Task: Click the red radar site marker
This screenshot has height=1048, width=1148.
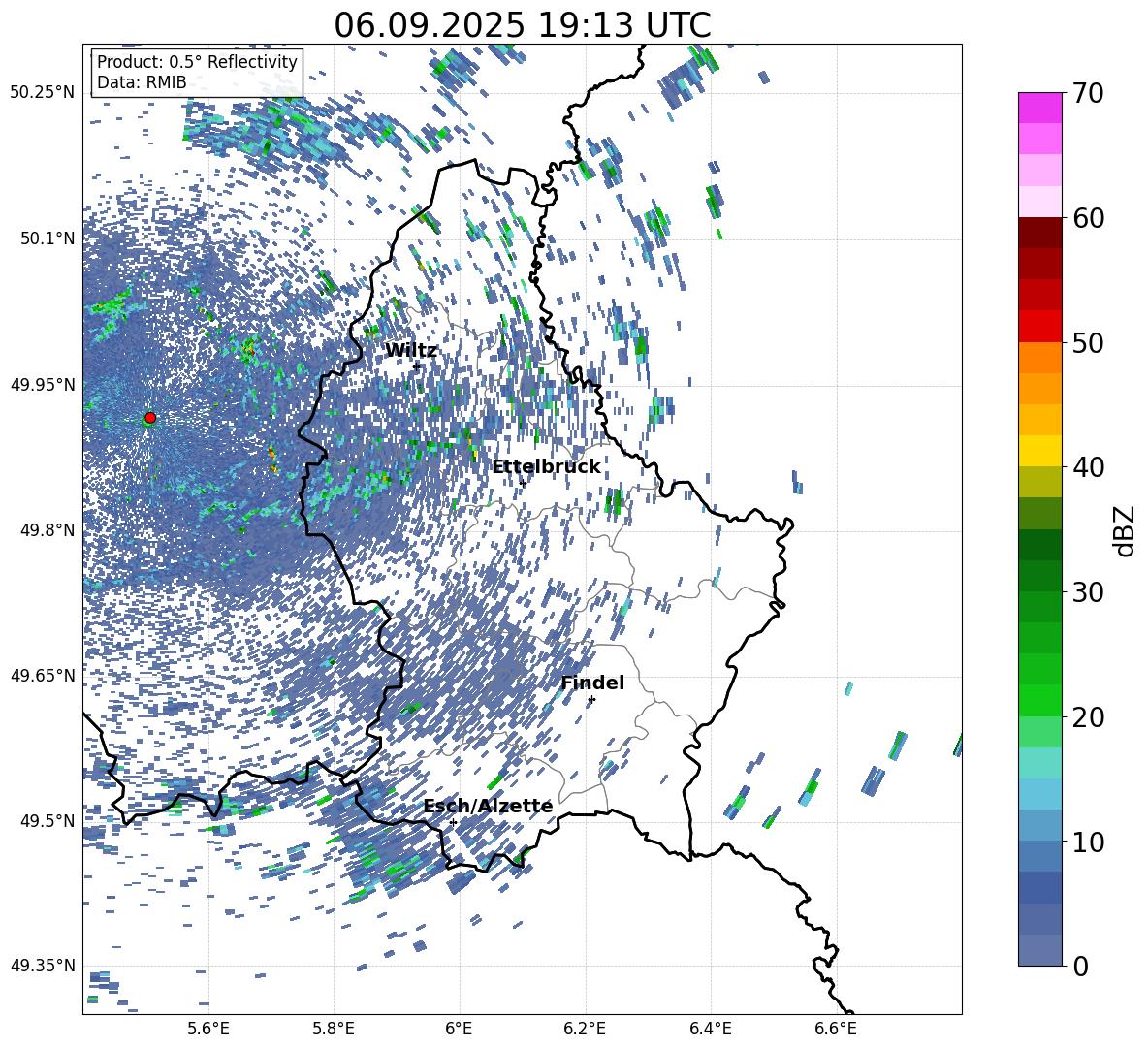Action: click(x=150, y=418)
